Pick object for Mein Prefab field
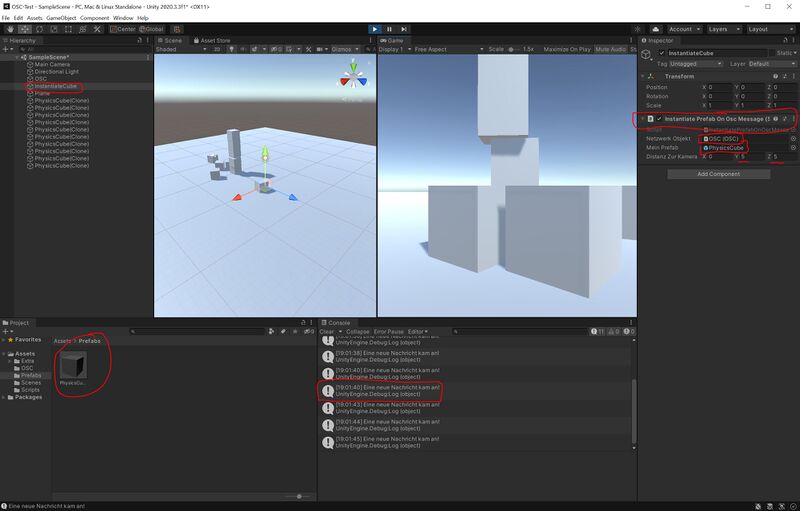This screenshot has width=800, height=511. pos(793,147)
